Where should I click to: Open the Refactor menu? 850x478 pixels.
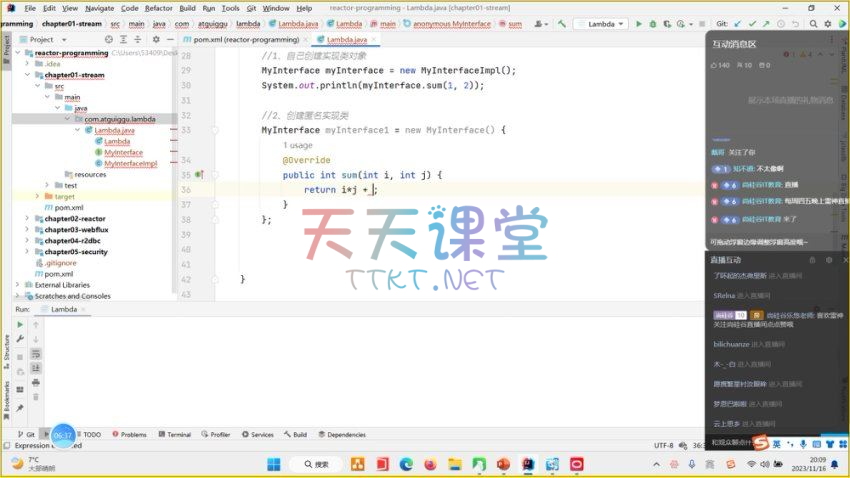158,8
